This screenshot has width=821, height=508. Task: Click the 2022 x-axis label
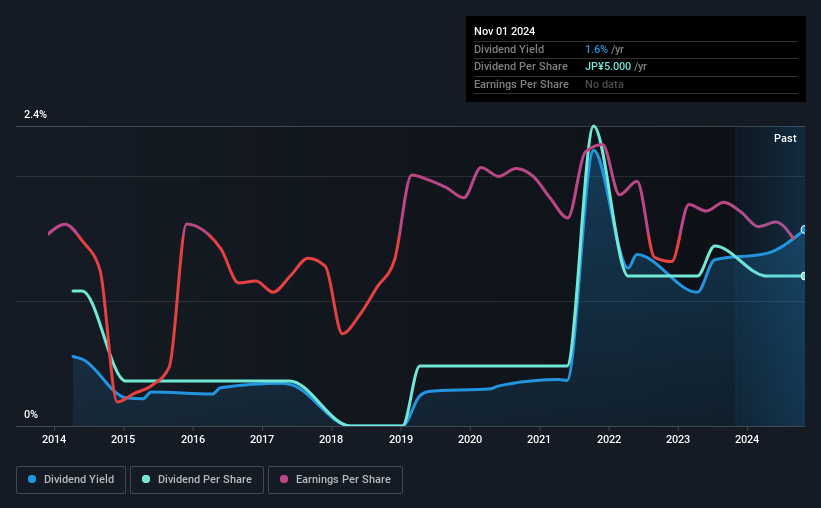click(x=608, y=439)
